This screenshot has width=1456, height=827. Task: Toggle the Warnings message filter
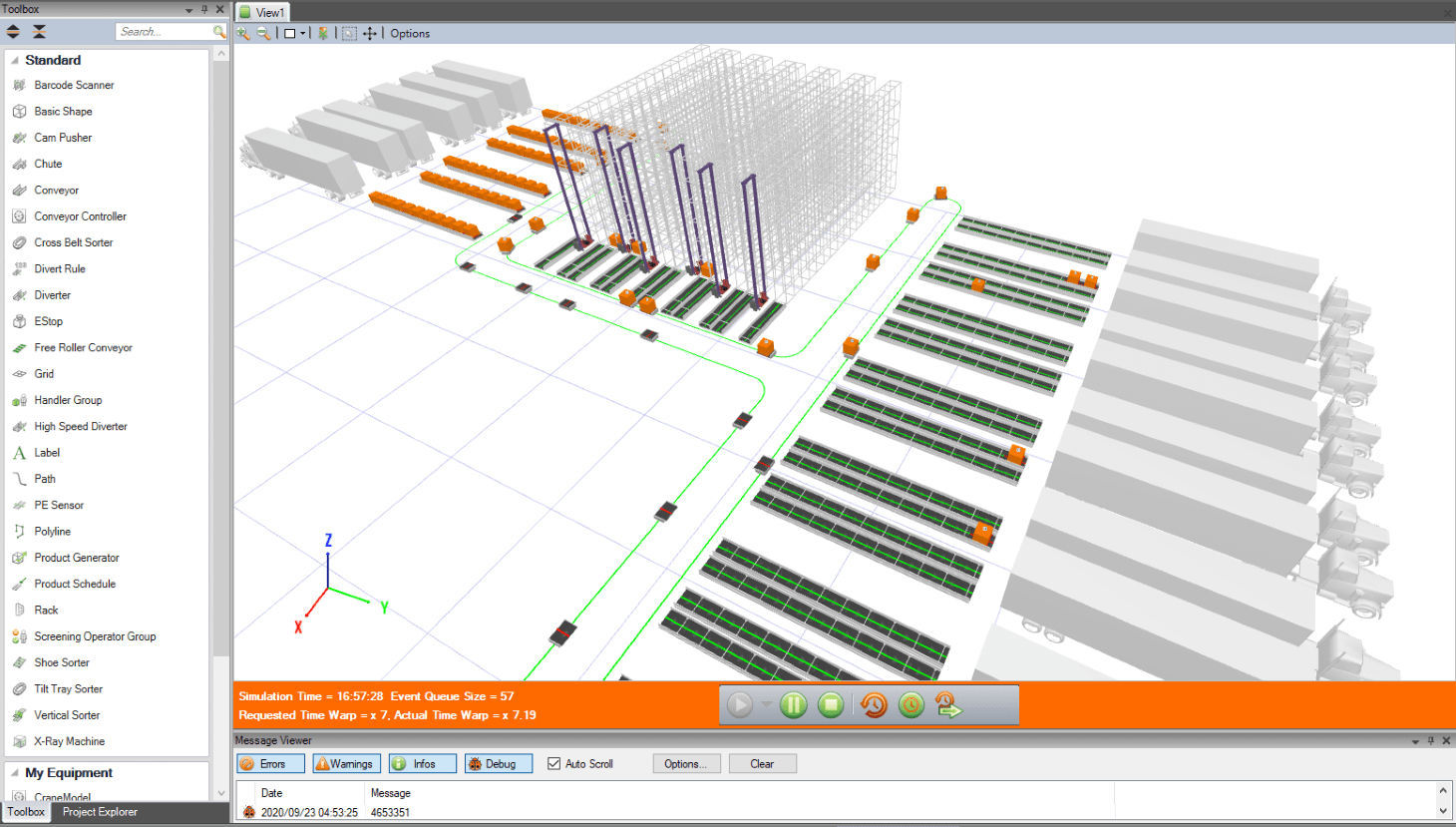(345, 763)
